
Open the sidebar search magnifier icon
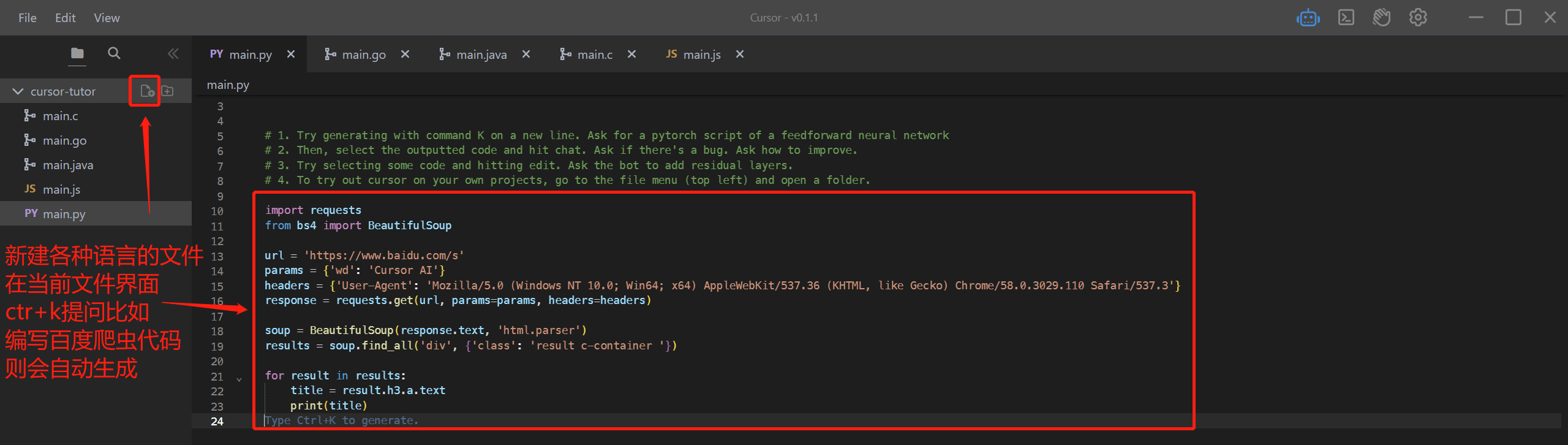coord(114,53)
